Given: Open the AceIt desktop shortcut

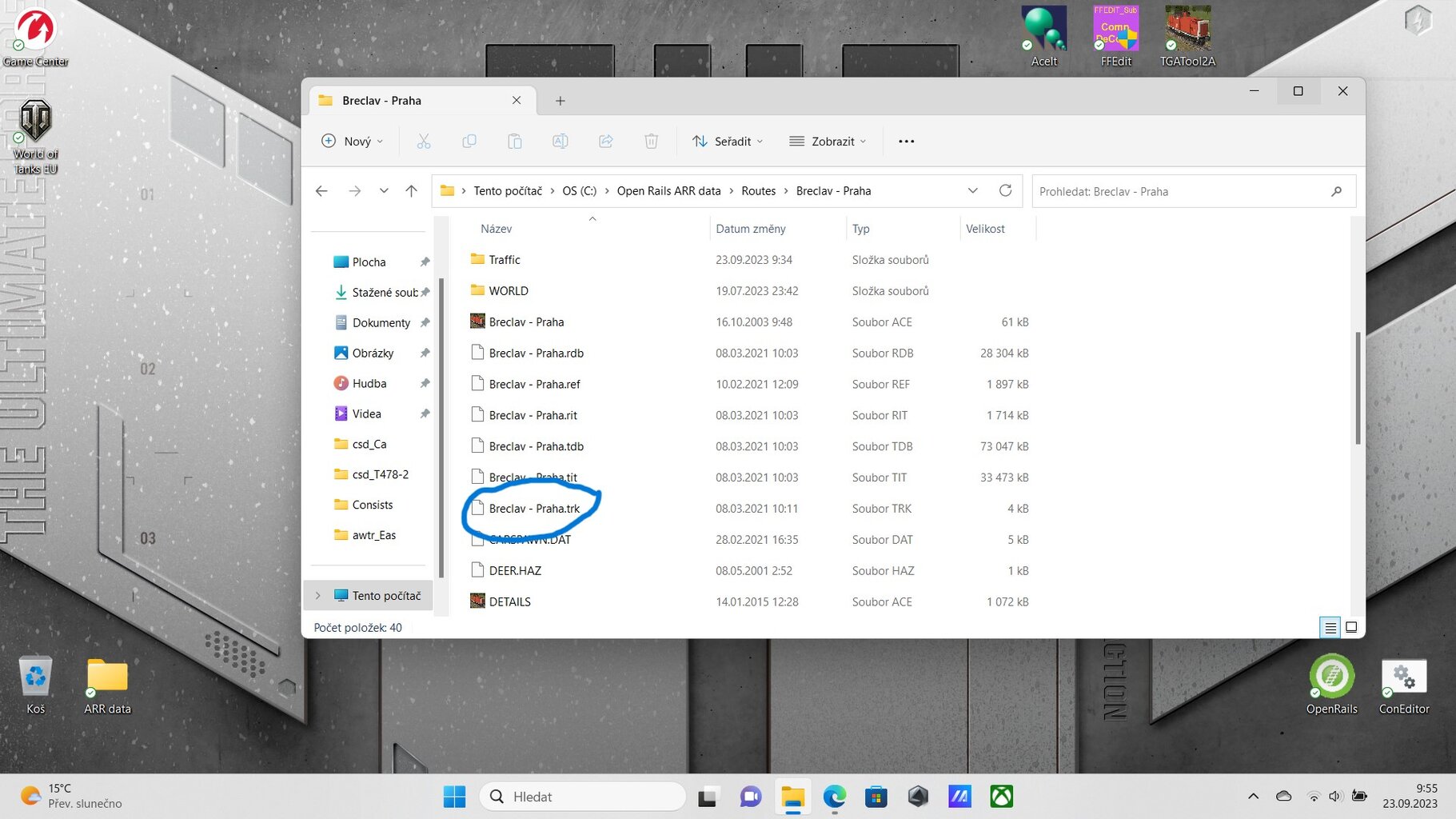Looking at the screenshot, I should (x=1044, y=37).
